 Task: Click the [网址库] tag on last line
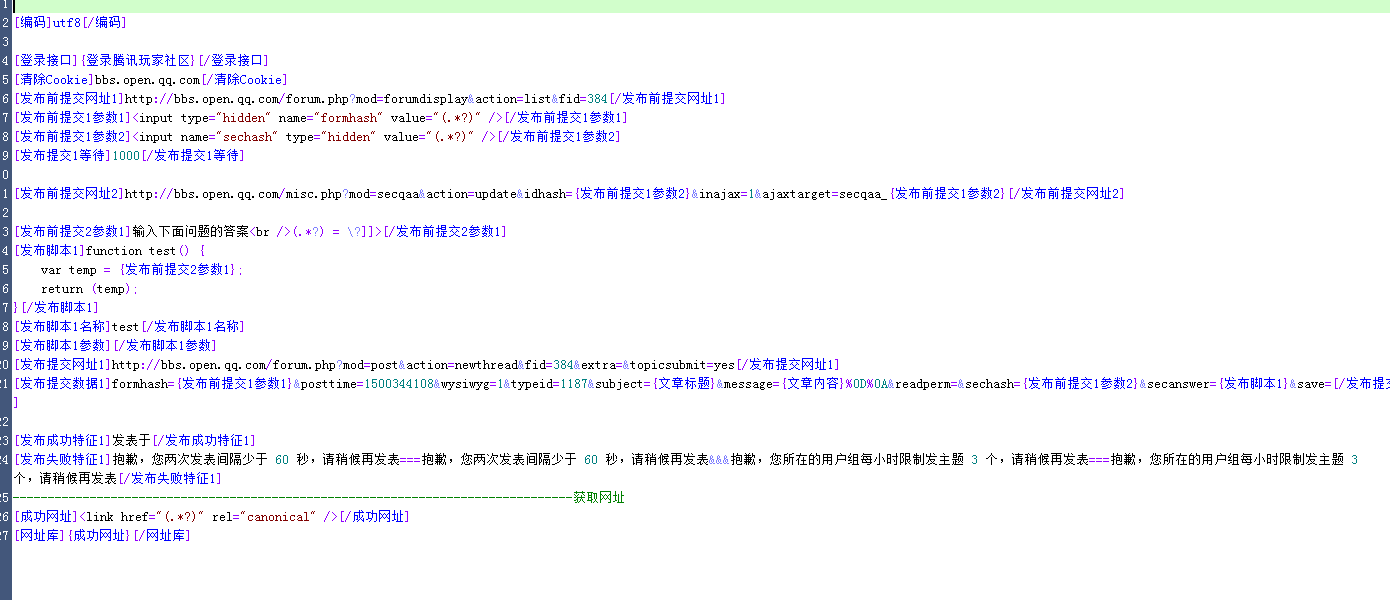point(40,535)
